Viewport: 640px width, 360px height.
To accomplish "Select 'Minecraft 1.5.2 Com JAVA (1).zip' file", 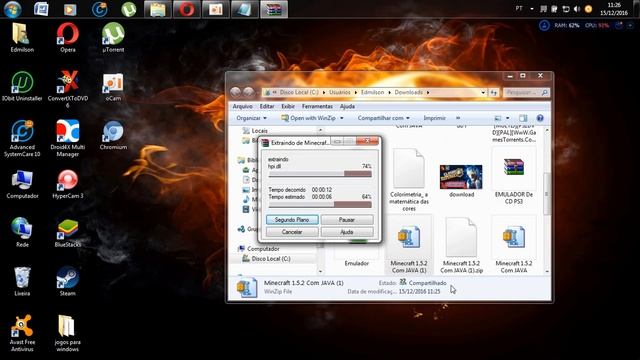I will [461, 245].
